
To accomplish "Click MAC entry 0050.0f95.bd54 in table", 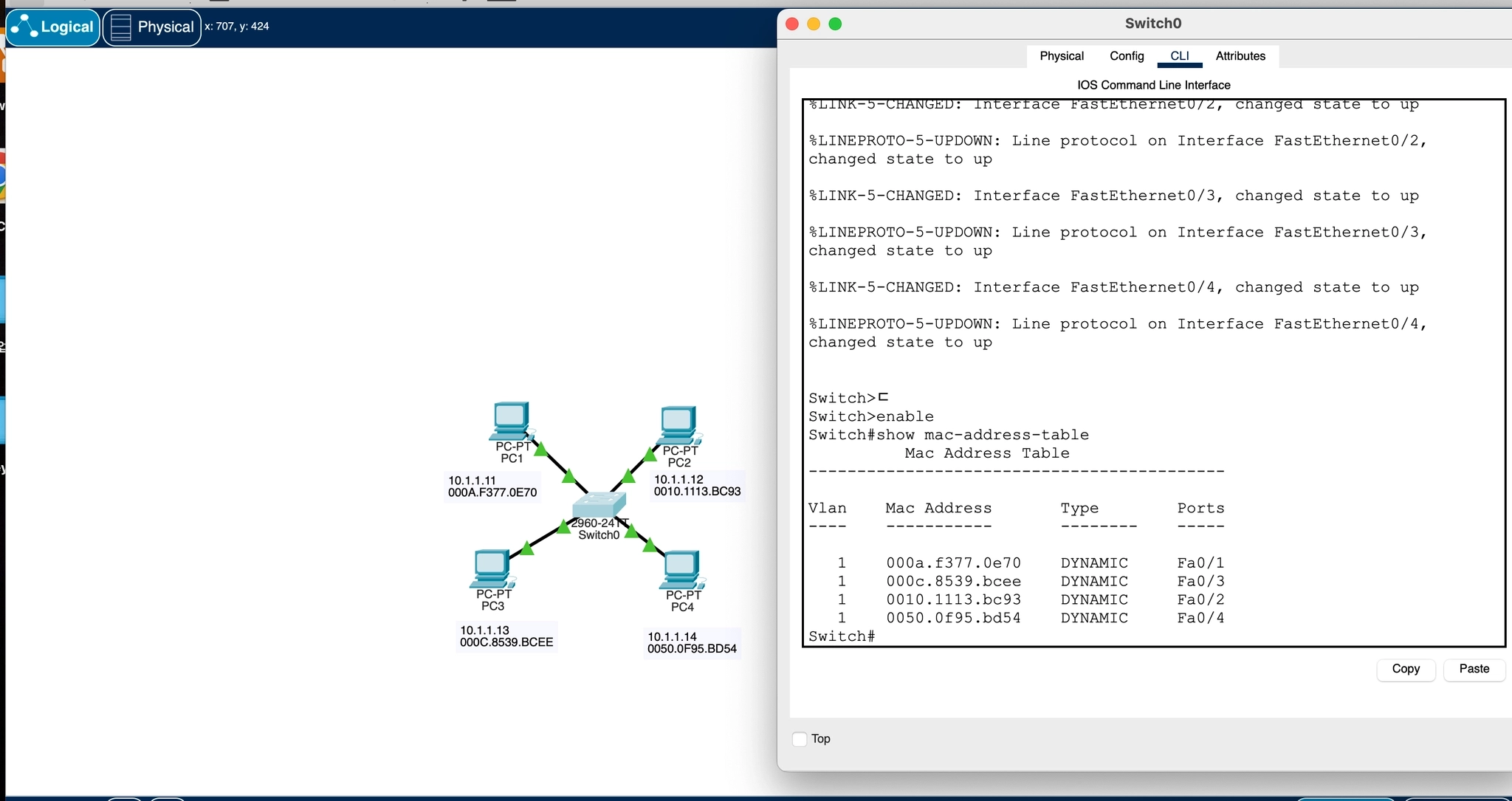I will point(953,618).
